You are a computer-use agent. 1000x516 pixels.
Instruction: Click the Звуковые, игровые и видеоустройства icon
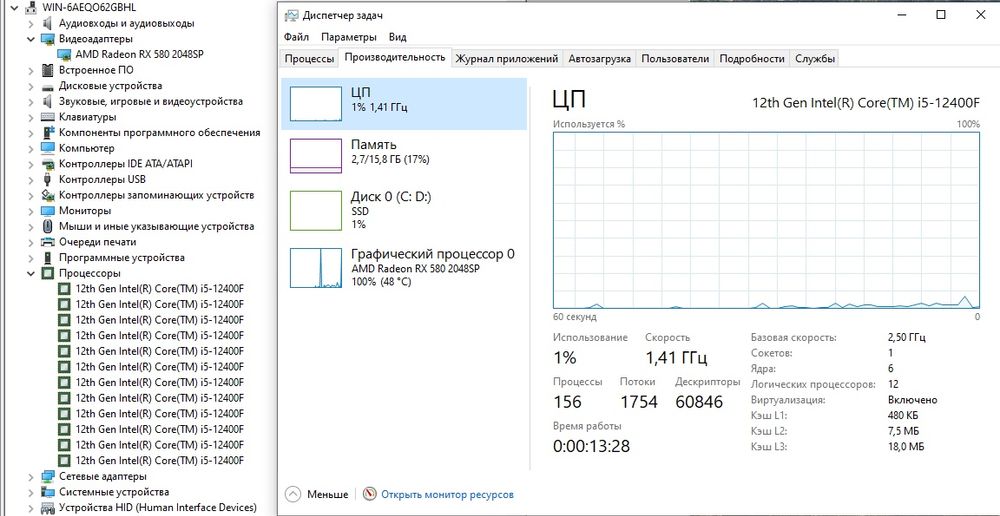tap(47, 101)
